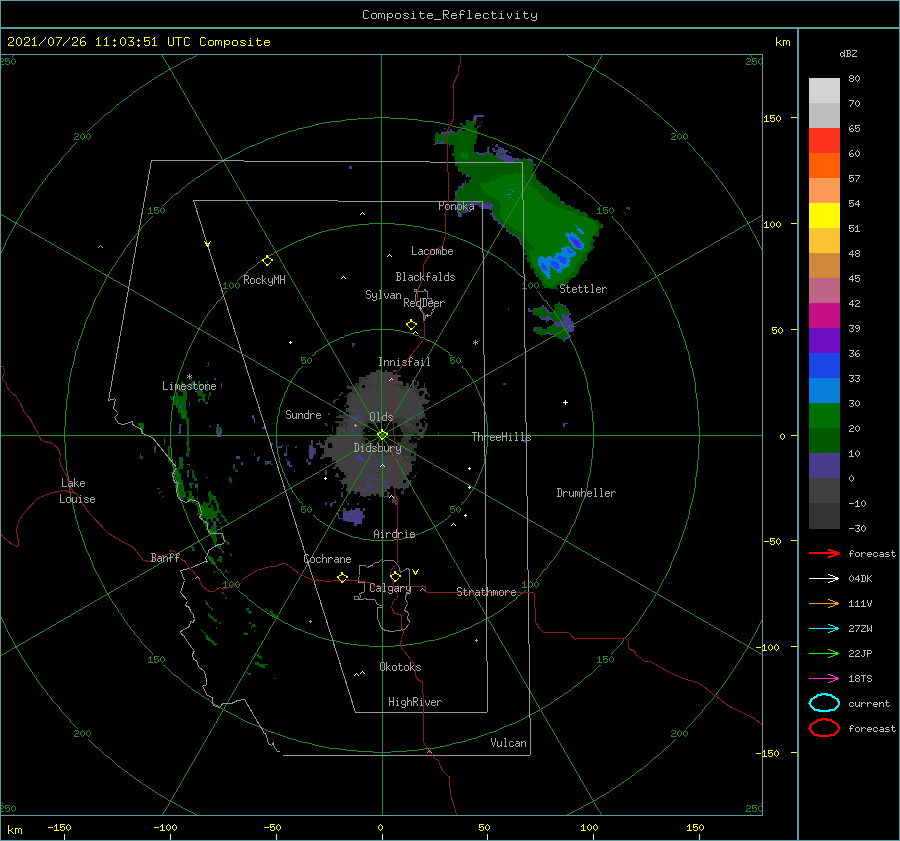Click the RedDeer city label
The image size is (900, 841).
pyautogui.click(x=424, y=303)
